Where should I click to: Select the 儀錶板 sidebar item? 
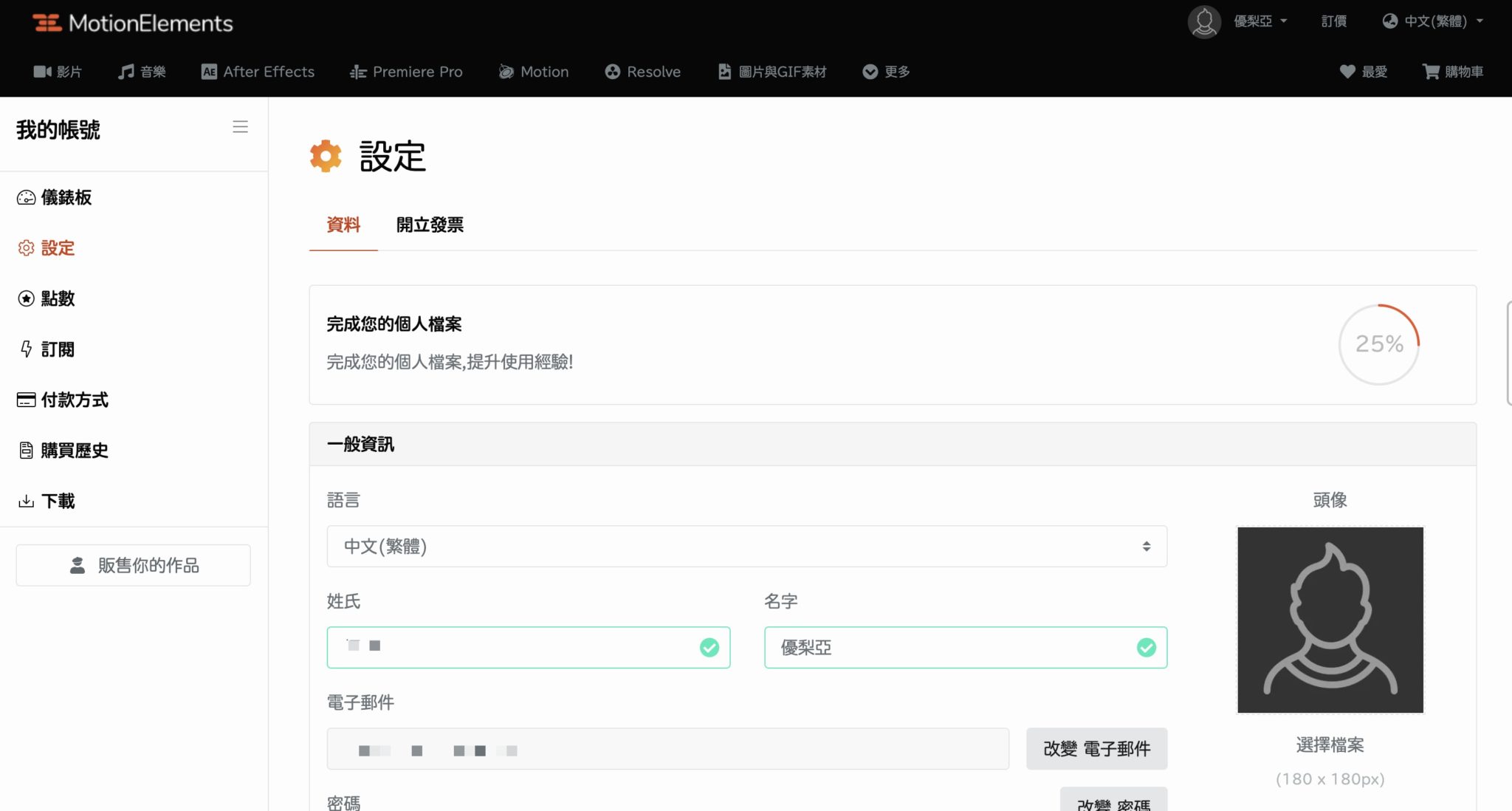tap(66, 197)
